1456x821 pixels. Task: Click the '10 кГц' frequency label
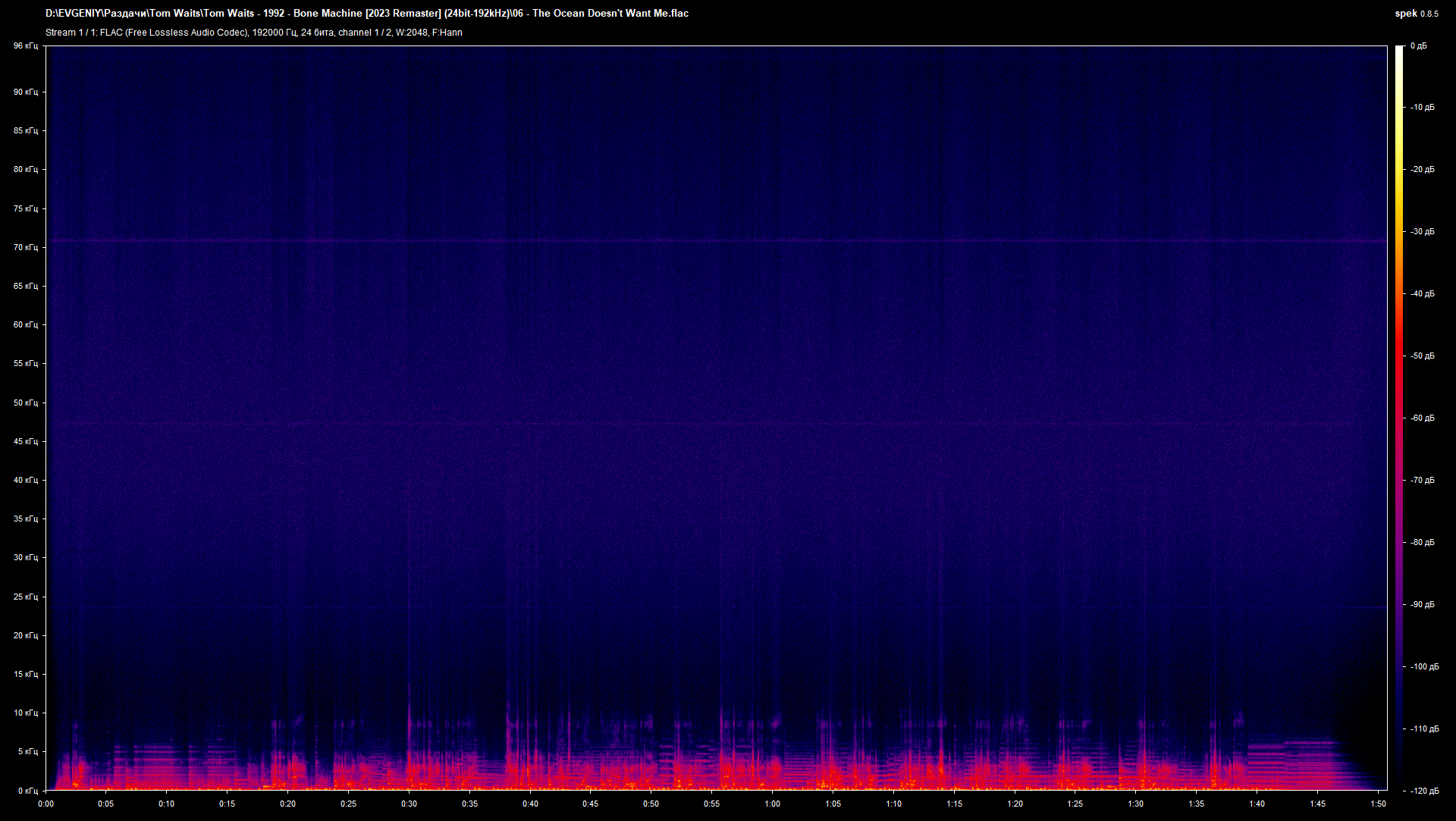[26, 713]
